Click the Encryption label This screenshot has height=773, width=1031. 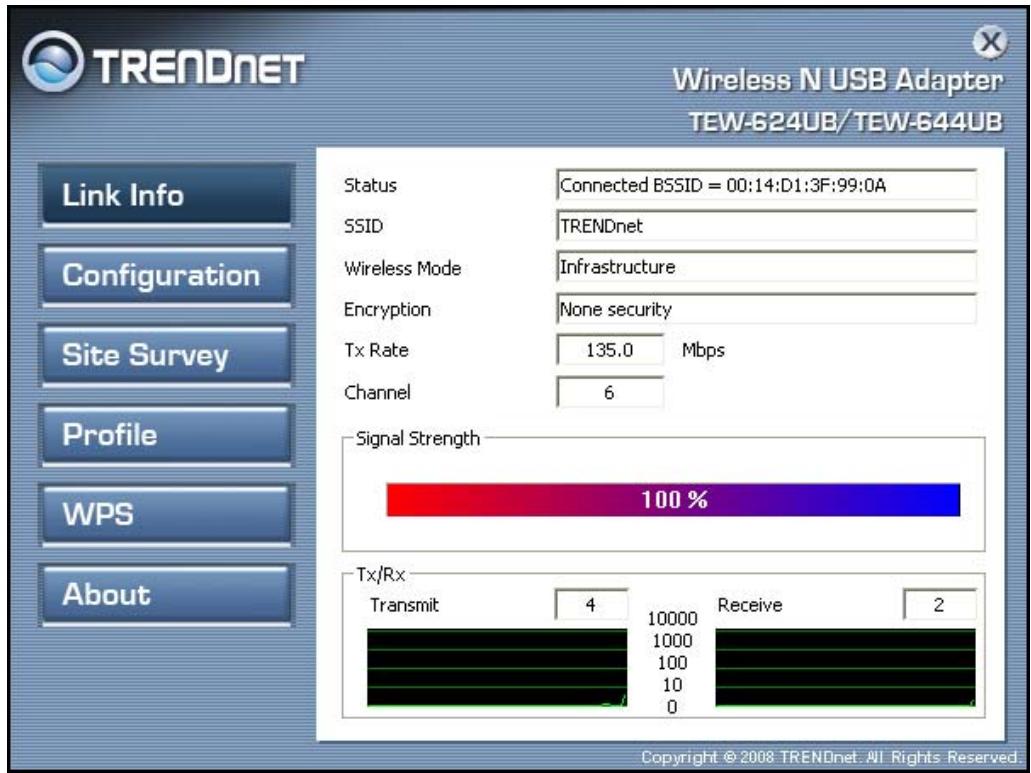(387, 310)
